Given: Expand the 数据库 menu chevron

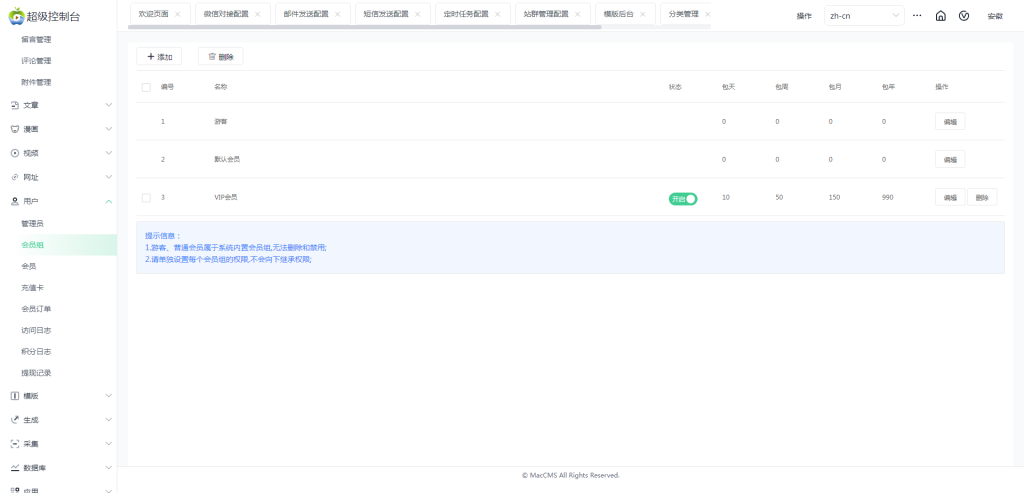Looking at the screenshot, I should click(x=109, y=468).
